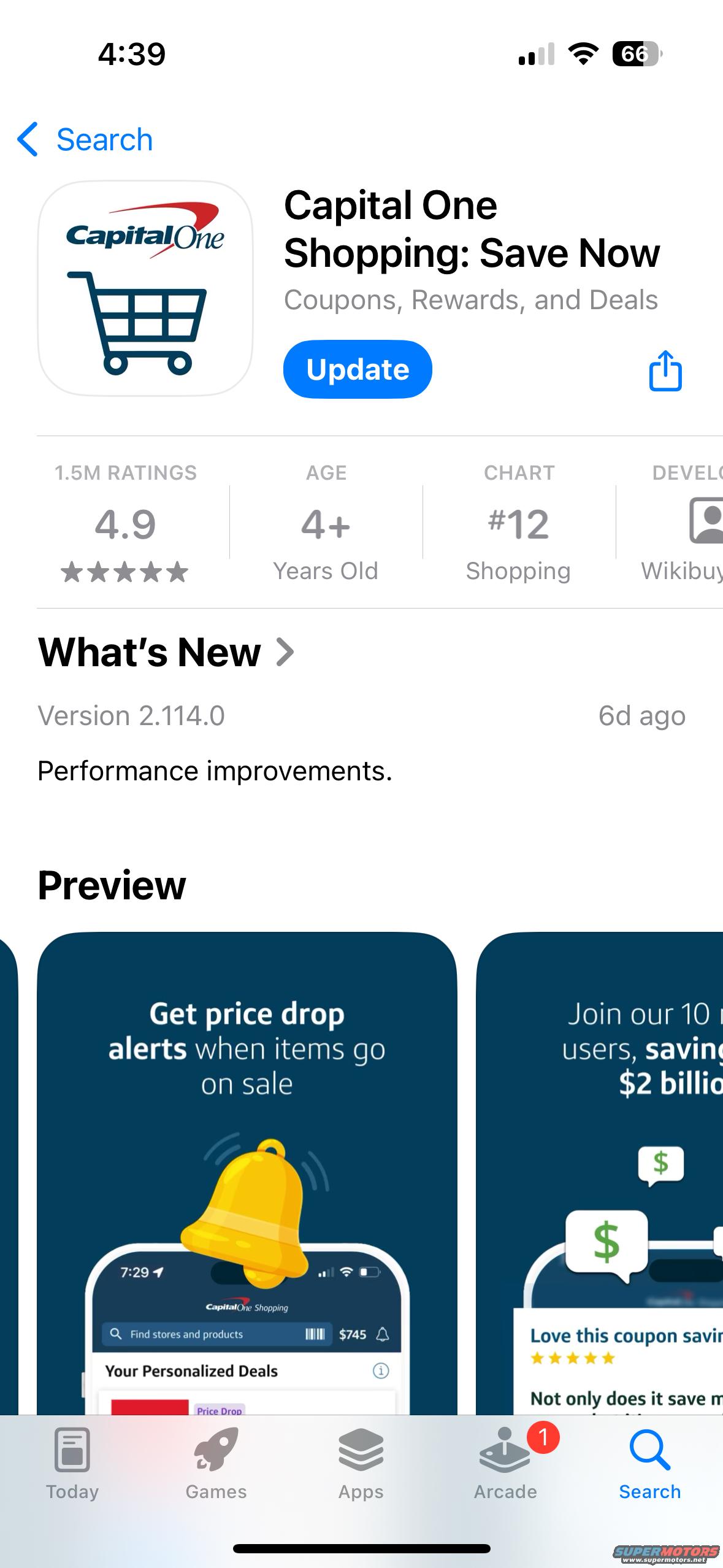Open the Capital One Shopping app icon

coord(145,288)
